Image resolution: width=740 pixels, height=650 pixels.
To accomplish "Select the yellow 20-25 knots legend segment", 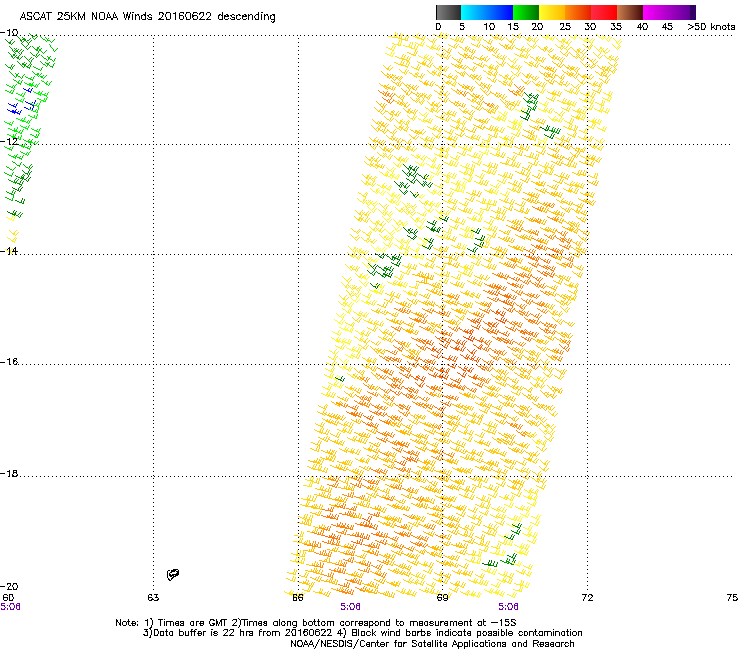I will pyautogui.click(x=552, y=12).
